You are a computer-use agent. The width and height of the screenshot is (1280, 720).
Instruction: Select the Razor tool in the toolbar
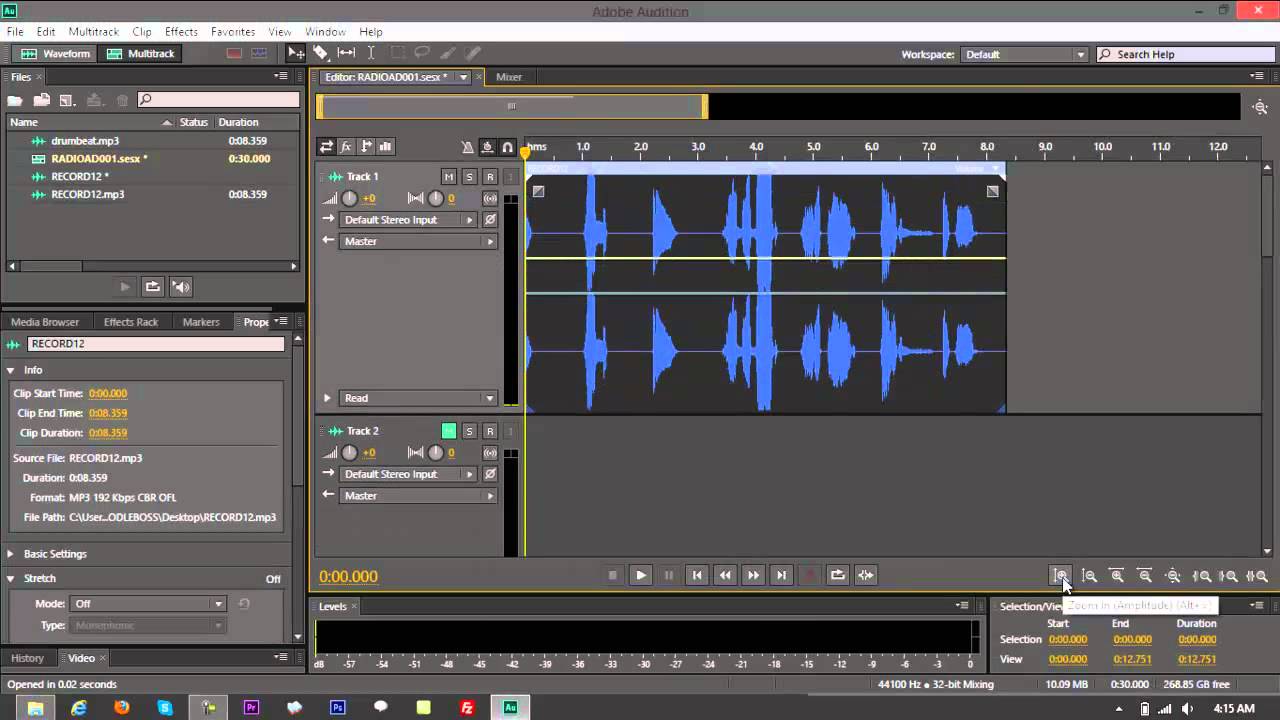tap(321, 53)
